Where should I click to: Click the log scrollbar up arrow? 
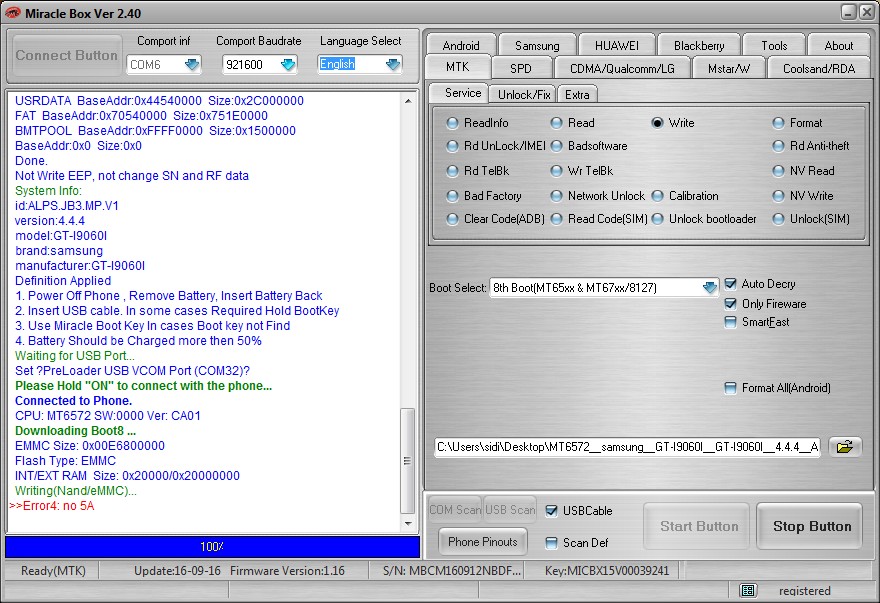coord(408,101)
